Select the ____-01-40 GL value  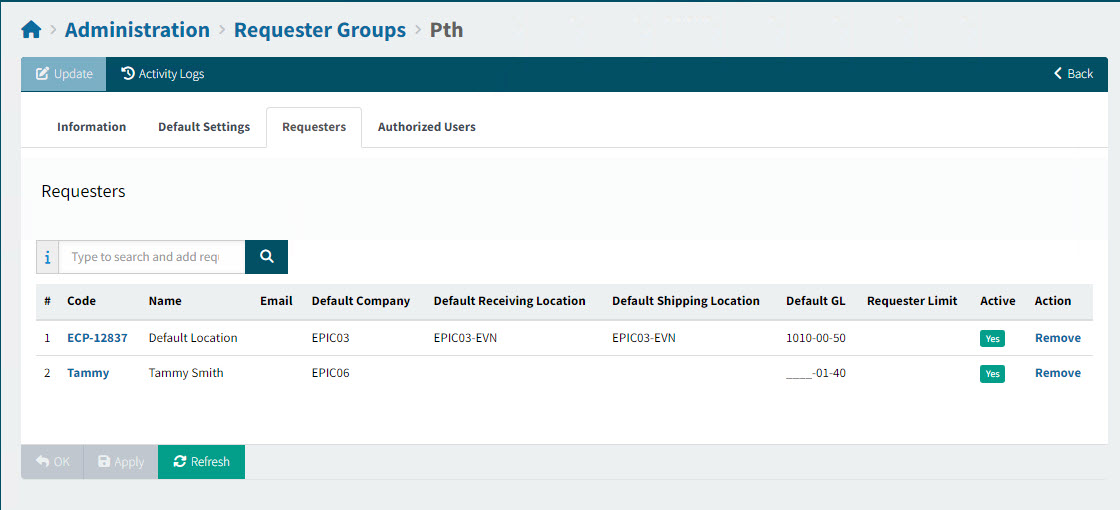coord(816,373)
